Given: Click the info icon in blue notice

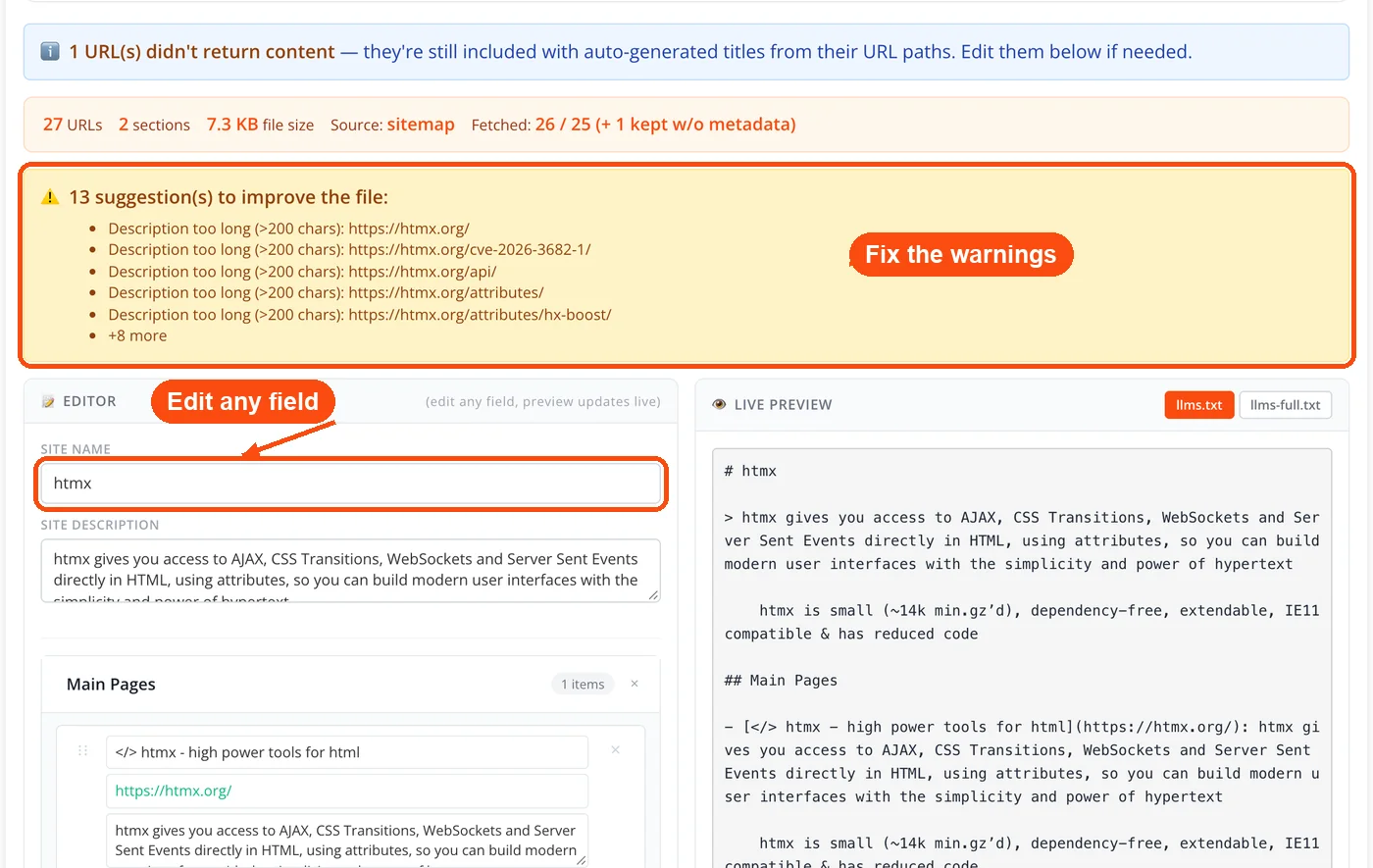Looking at the screenshot, I should tap(50, 51).
